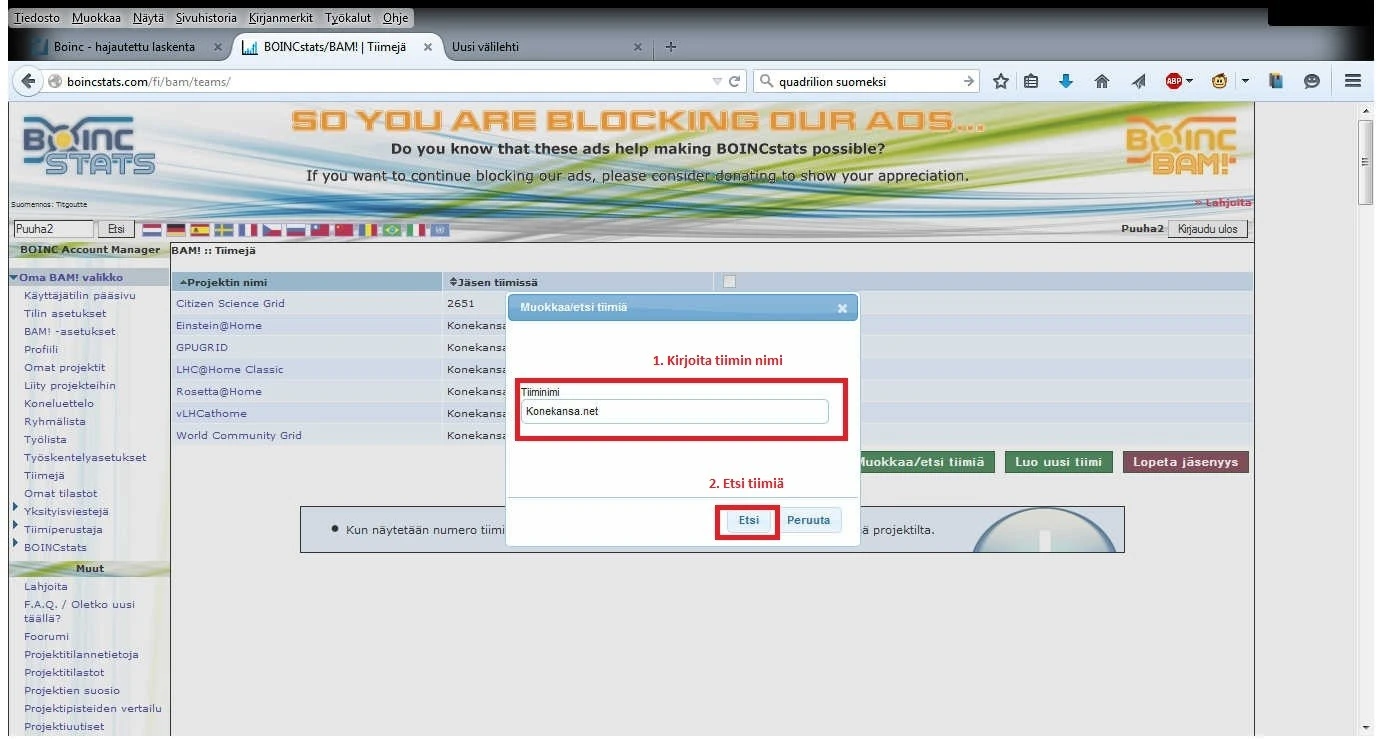Go back with the browser back arrow
This screenshot has width=1382, height=744.
coord(27,82)
